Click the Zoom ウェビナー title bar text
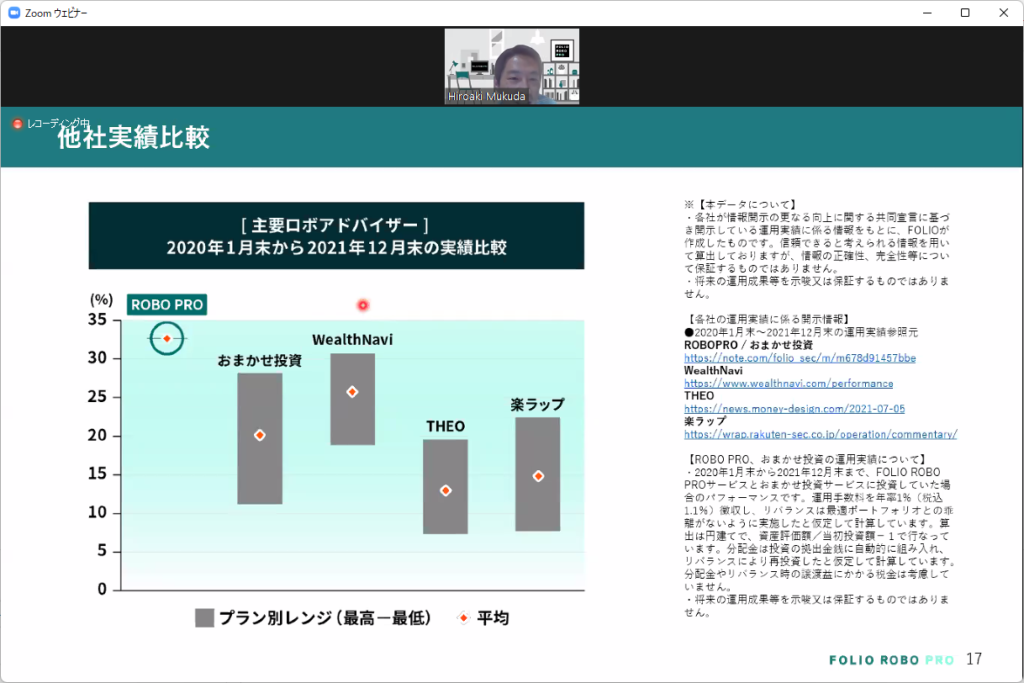 [58, 13]
